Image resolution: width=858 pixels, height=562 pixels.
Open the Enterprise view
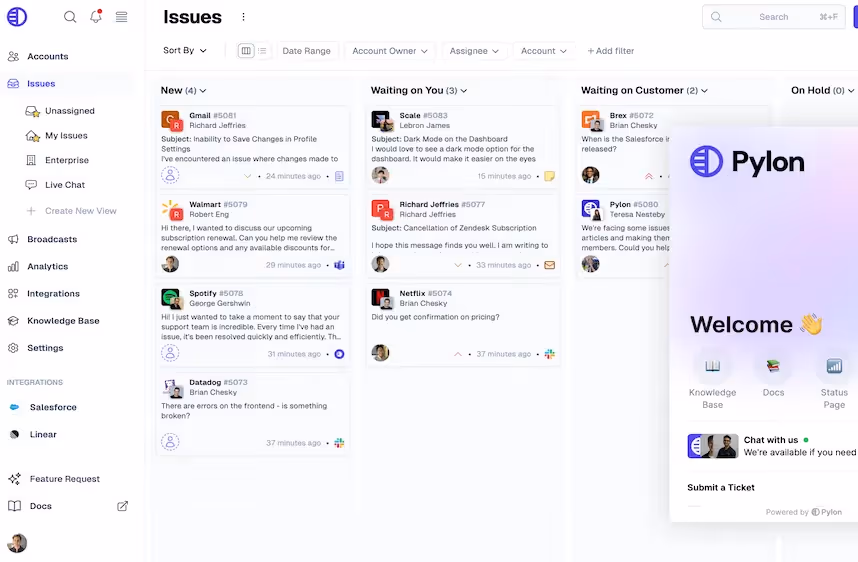pos(67,160)
